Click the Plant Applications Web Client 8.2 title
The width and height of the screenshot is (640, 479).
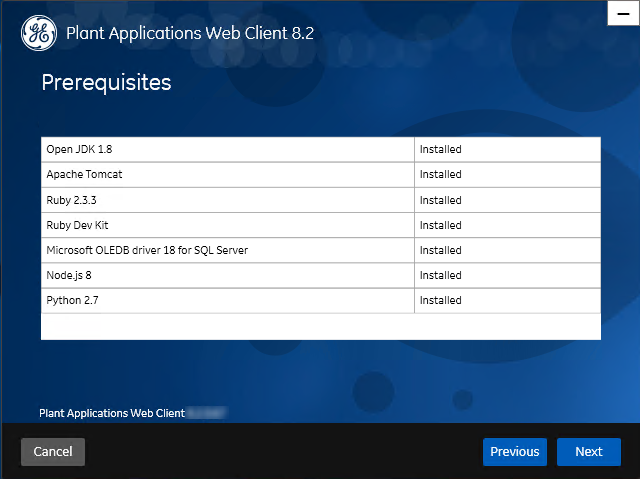click(190, 33)
